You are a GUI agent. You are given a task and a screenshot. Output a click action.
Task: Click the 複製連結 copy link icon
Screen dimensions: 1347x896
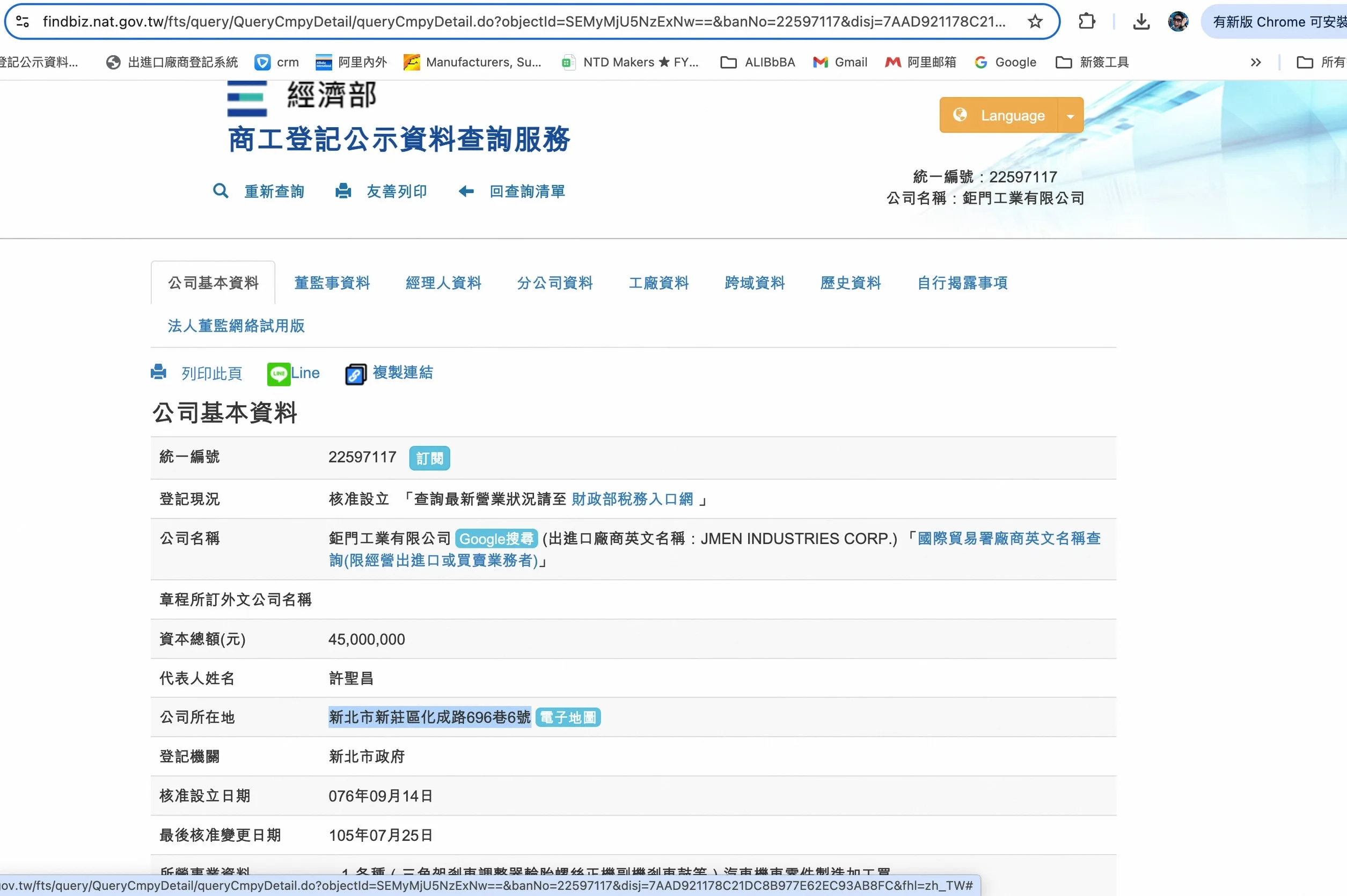[355, 374]
